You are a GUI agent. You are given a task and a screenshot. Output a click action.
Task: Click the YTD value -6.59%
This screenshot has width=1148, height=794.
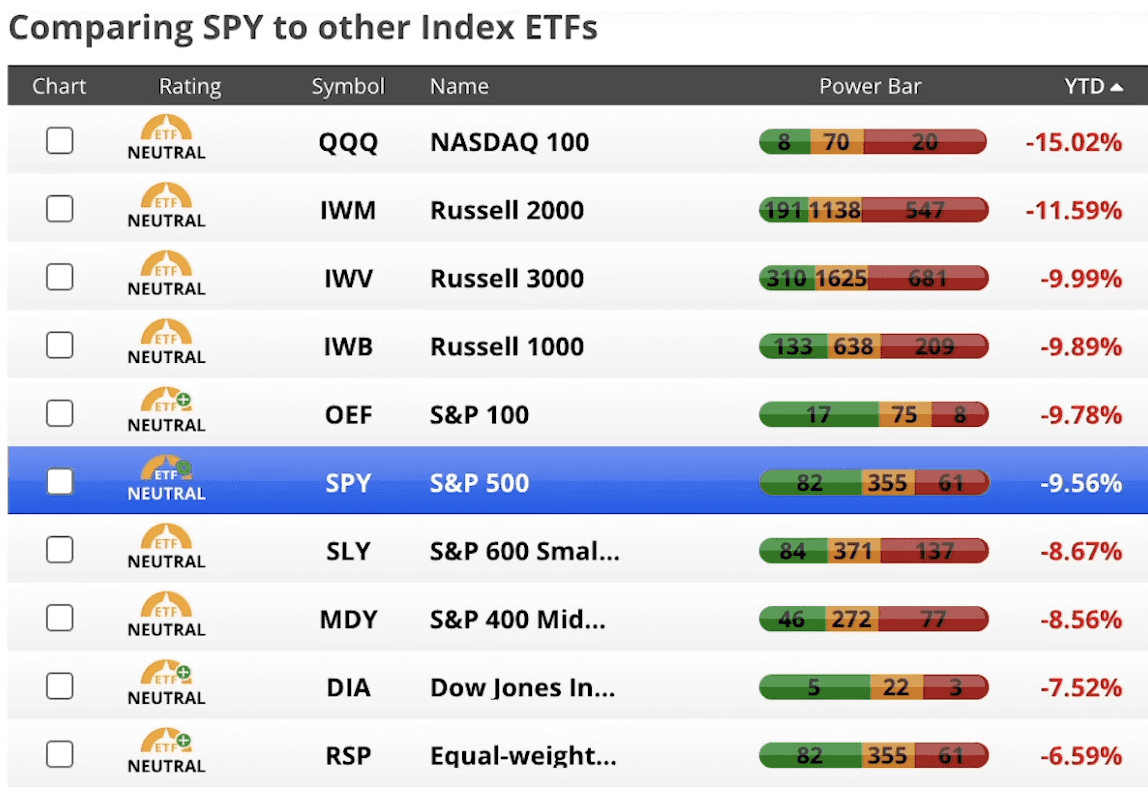click(1081, 755)
